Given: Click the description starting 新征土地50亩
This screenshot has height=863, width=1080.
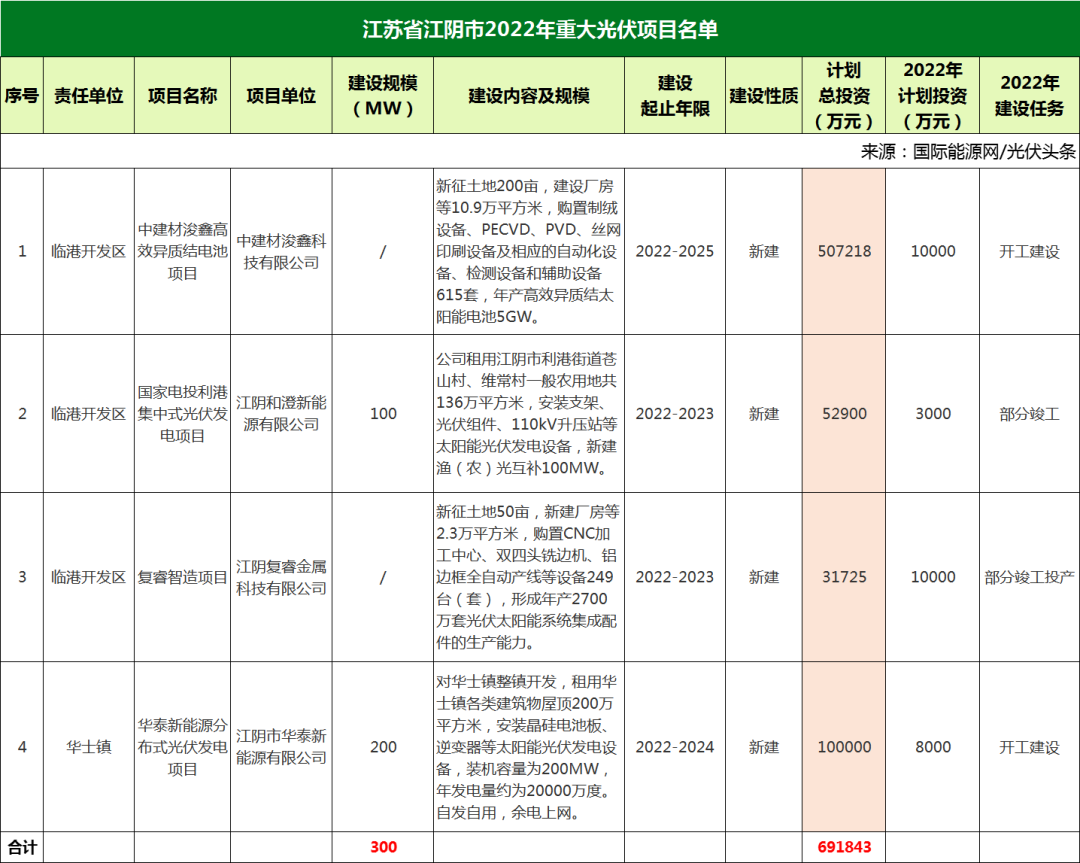Looking at the screenshot, I should click(528, 577).
